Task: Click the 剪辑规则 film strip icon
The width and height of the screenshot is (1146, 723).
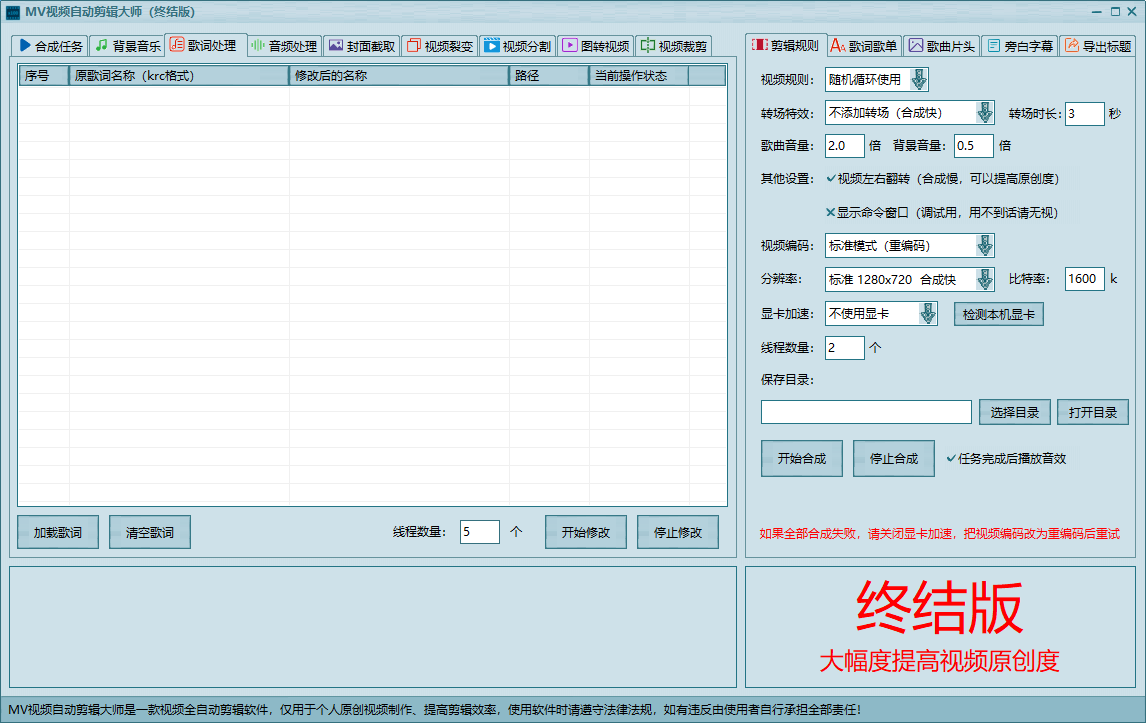Action: (760, 45)
